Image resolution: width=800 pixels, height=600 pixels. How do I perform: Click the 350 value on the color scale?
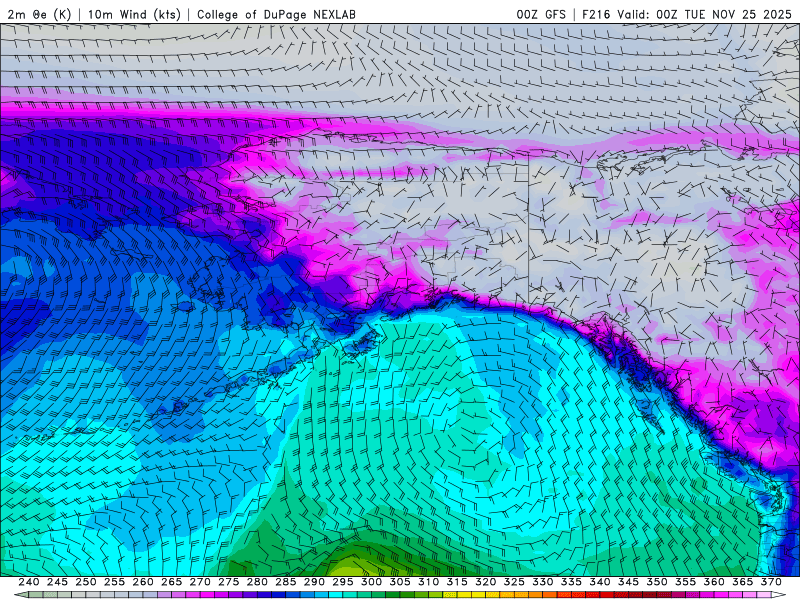point(657,582)
